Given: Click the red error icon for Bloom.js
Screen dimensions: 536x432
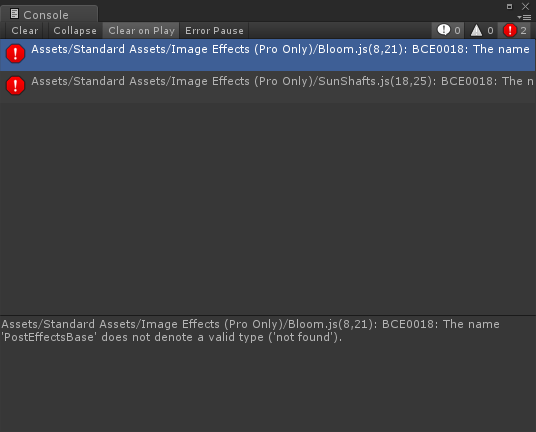Looking at the screenshot, I should (15, 54).
